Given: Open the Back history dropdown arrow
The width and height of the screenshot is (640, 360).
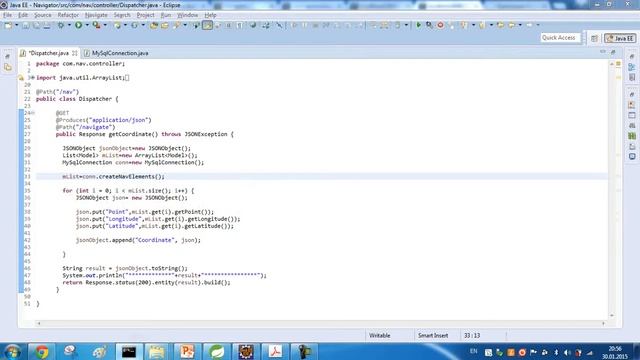Looking at the screenshot, I should 520,25.
